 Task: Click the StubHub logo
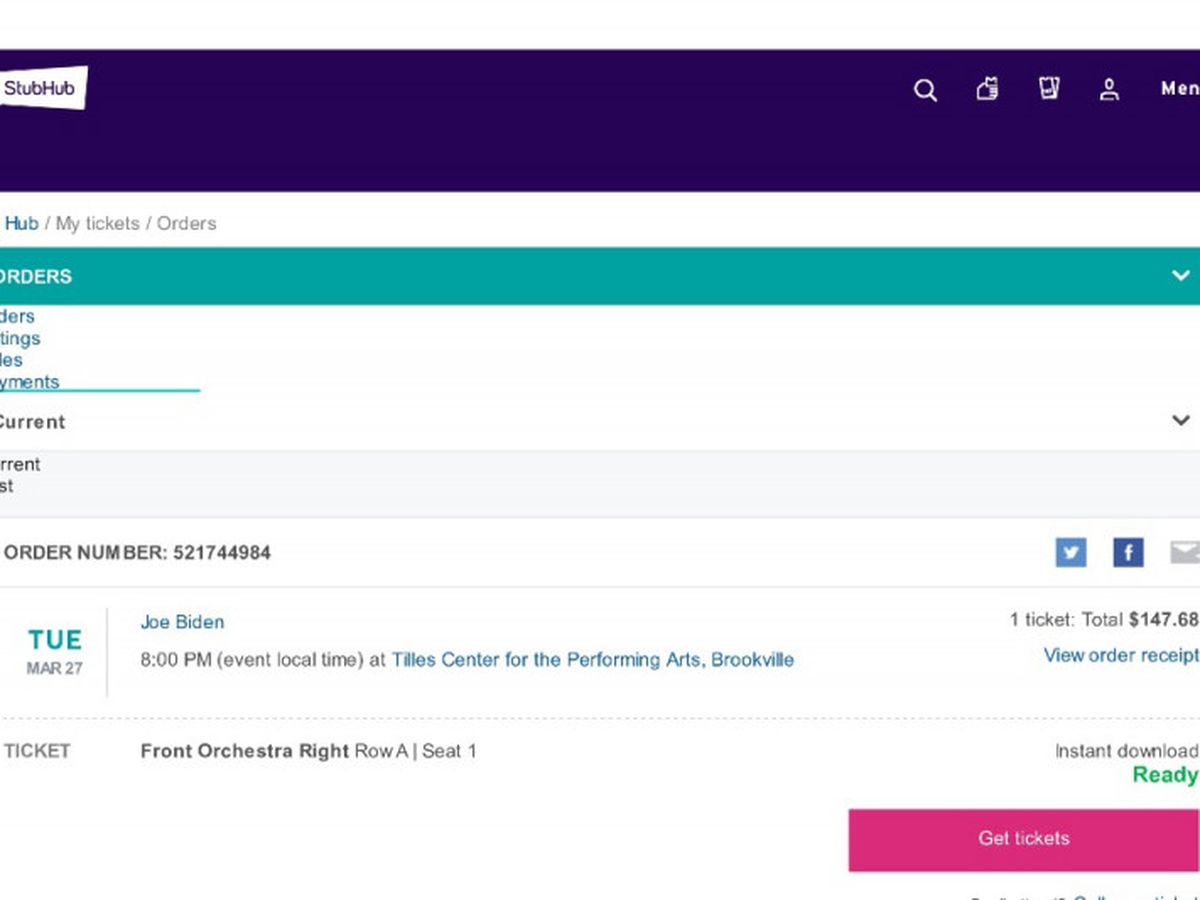click(x=42, y=88)
